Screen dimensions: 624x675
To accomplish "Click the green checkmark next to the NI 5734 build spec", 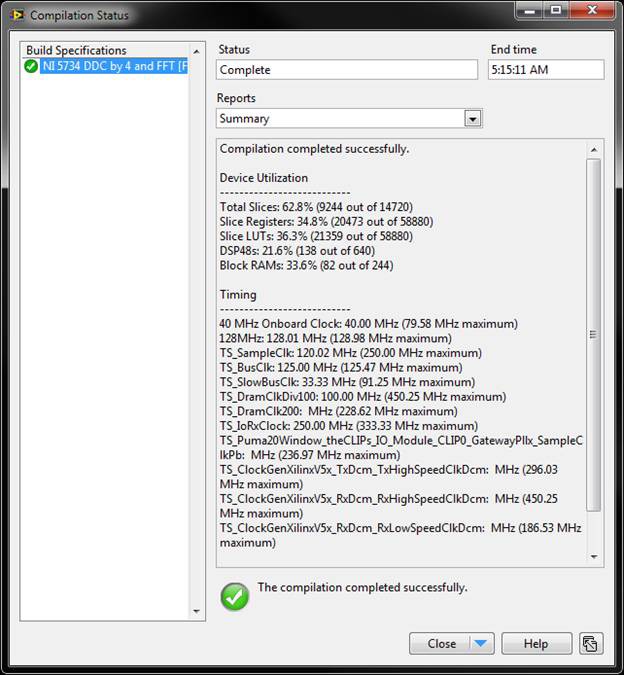I will 31,66.
